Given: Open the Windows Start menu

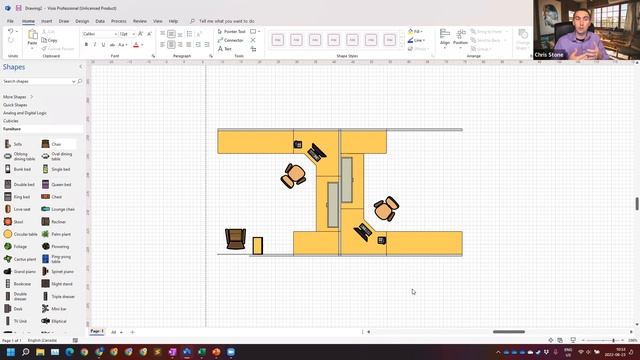Looking at the screenshot, I should point(11,352).
